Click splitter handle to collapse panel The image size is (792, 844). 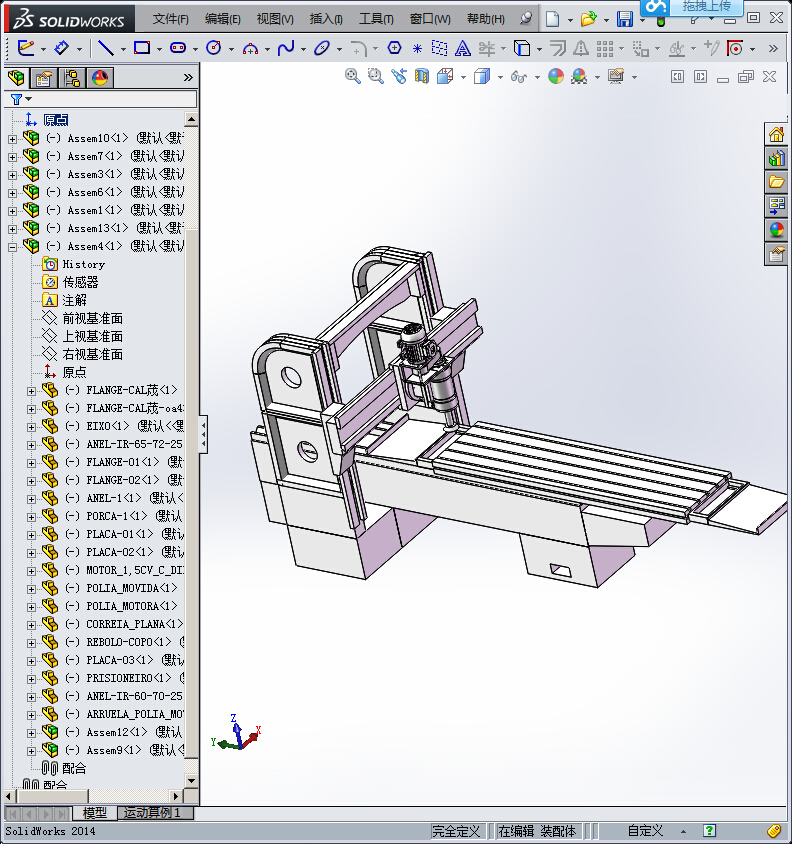pyautogui.click(x=203, y=434)
